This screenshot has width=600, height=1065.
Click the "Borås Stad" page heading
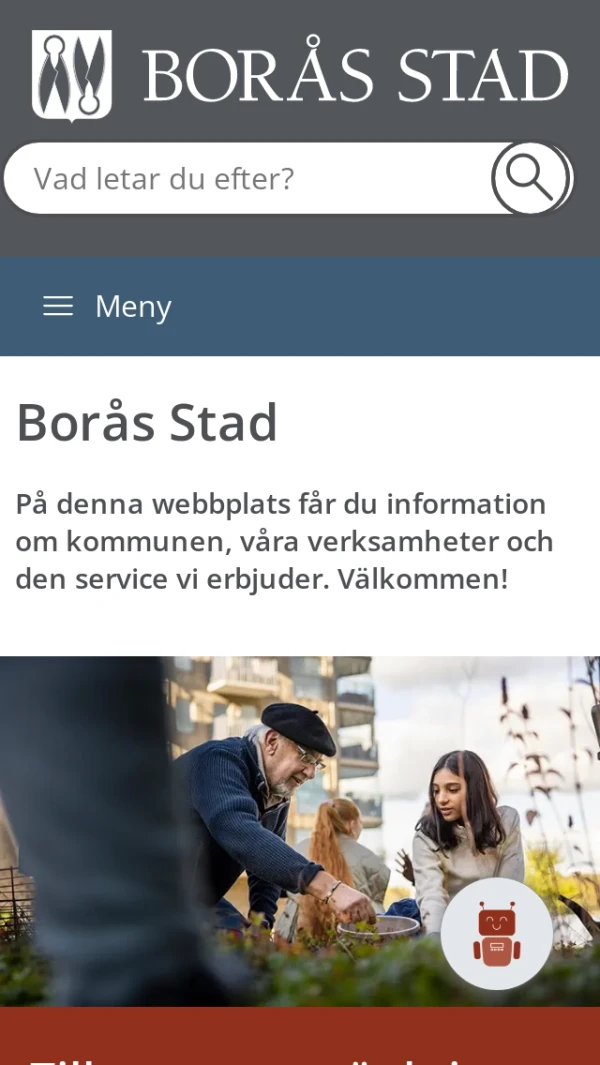click(147, 422)
